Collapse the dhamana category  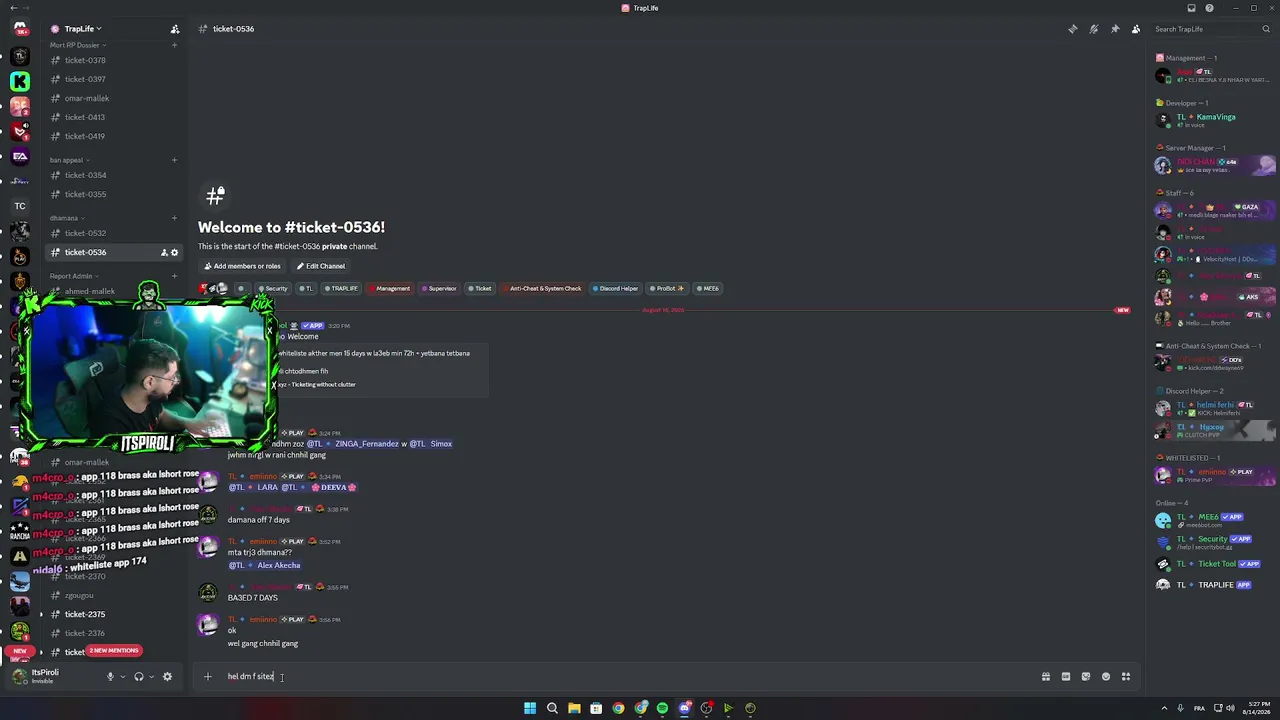click(x=67, y=218)
